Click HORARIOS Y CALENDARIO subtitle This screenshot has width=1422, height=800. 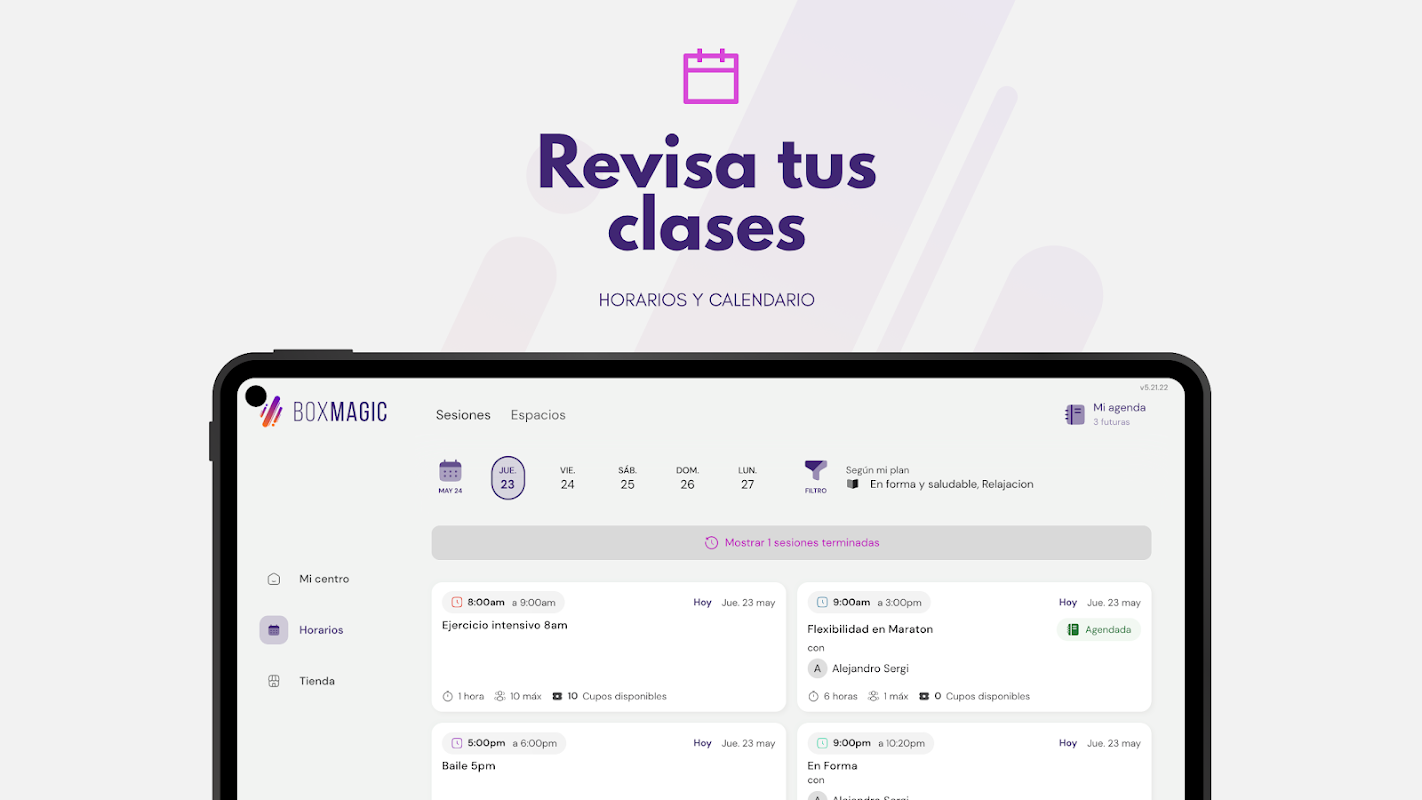(706, 300)
